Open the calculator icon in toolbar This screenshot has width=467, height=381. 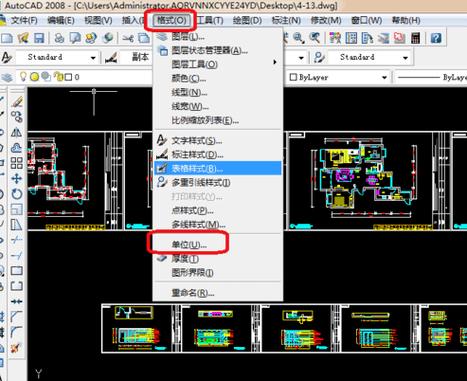point(415,38)
